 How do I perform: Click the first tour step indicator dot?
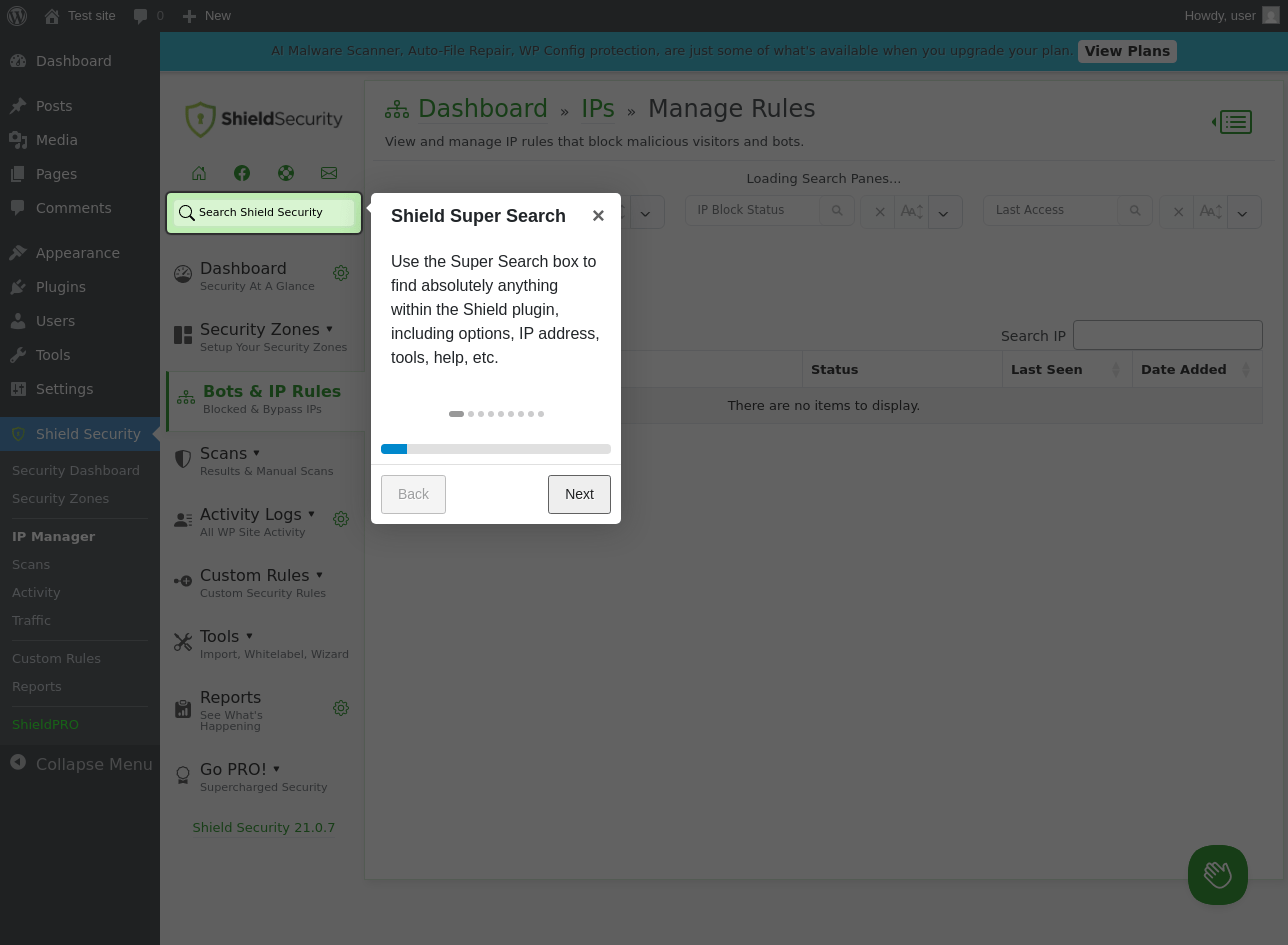pyautogui.click(x=456, y=414)
